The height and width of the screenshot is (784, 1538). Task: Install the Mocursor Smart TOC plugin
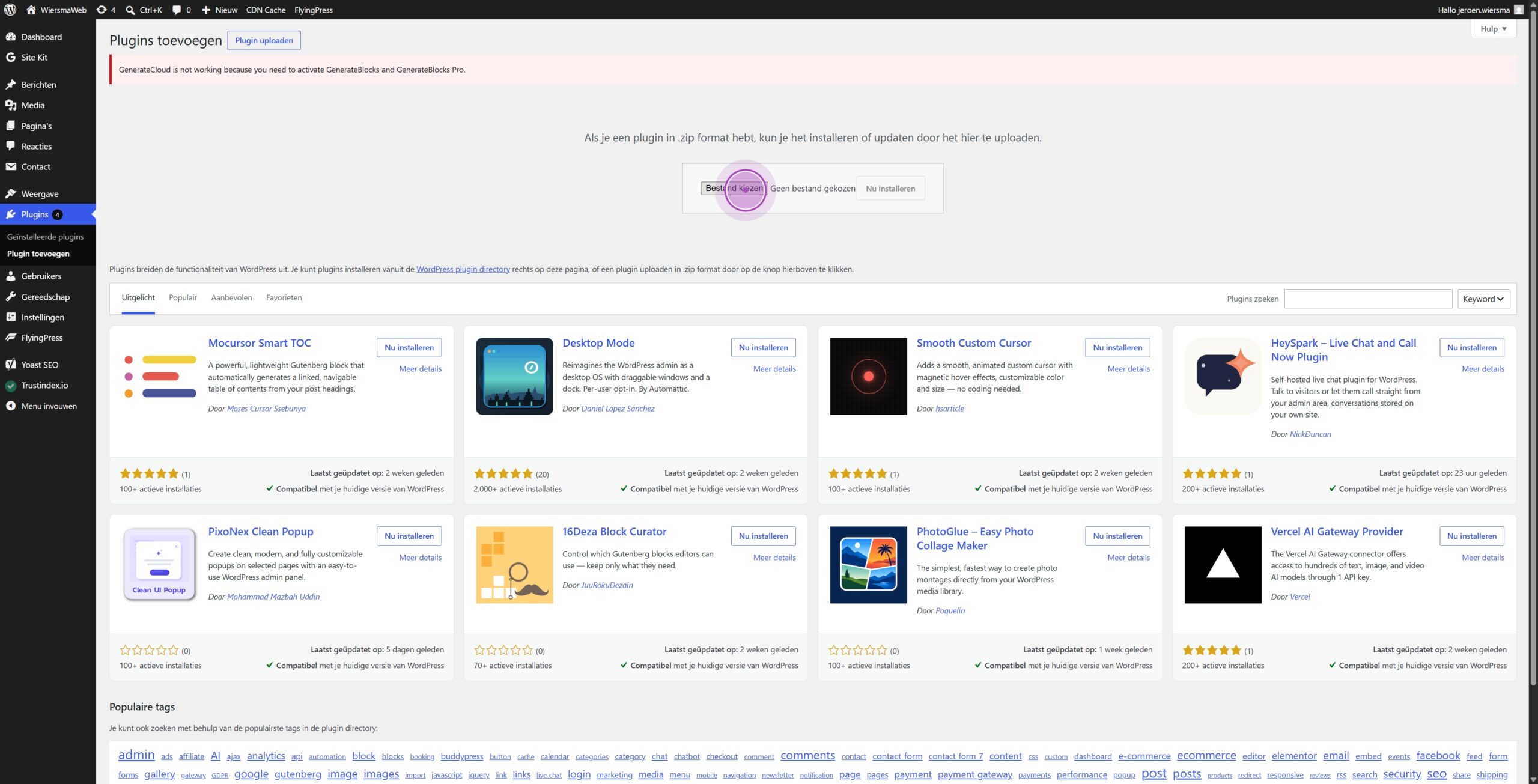point(409,347)
